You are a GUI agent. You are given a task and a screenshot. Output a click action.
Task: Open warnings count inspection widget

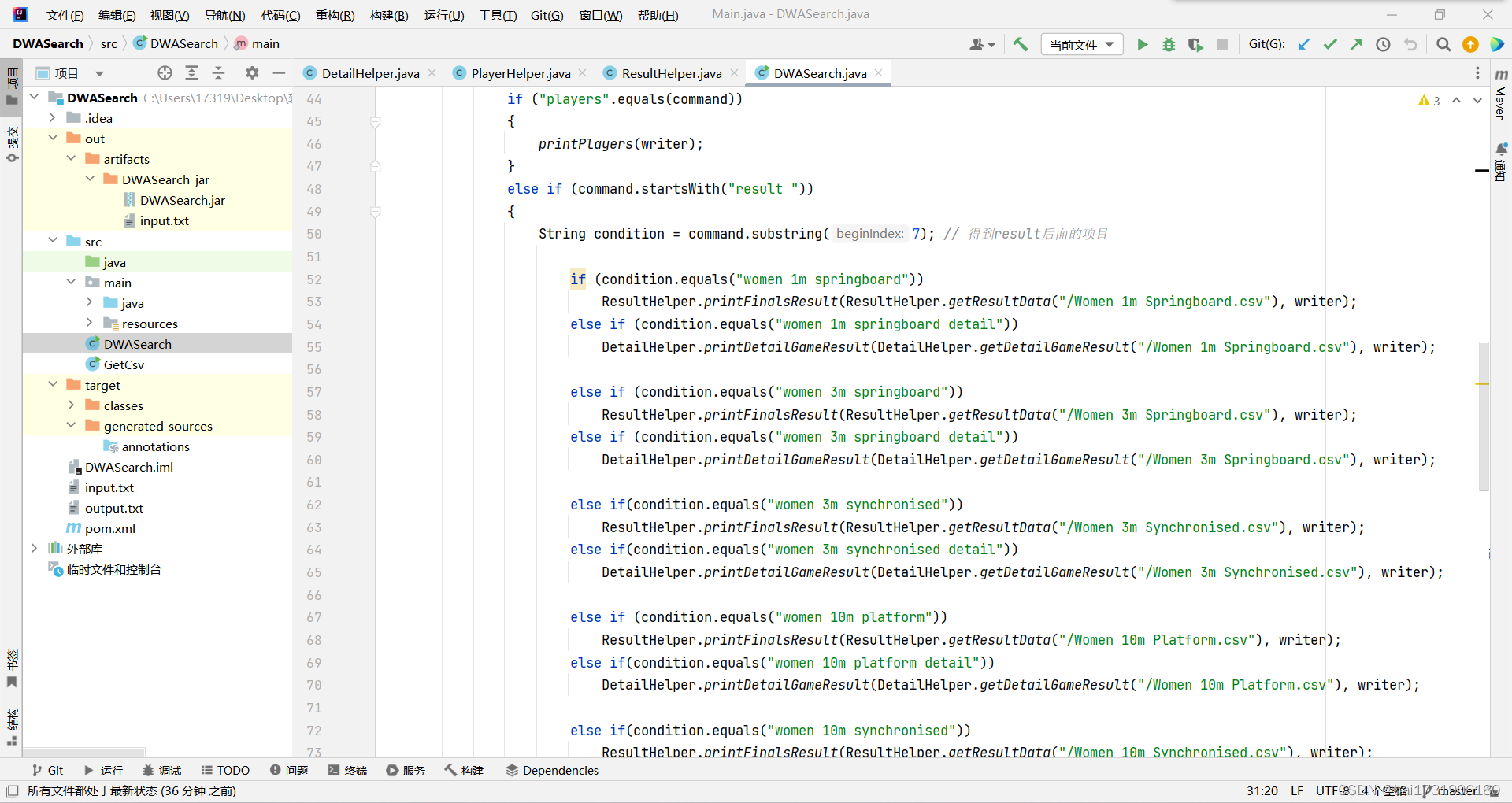[x=1429, y=100]
